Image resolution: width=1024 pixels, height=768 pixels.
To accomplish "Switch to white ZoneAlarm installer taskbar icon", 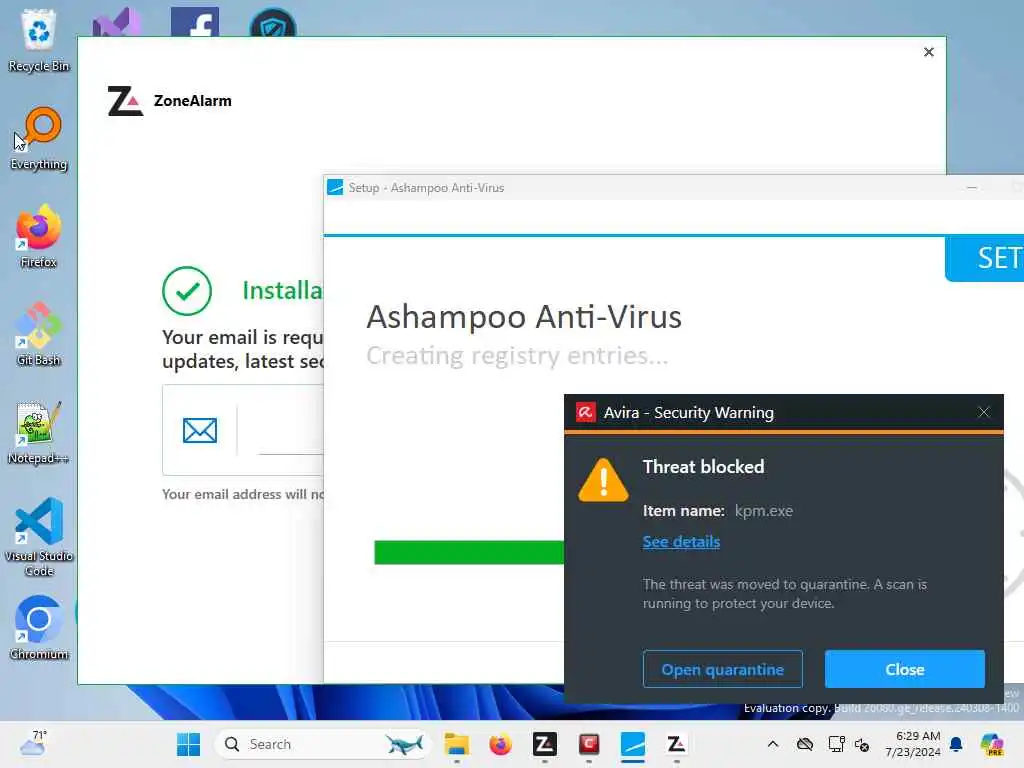I will [677, 744].
